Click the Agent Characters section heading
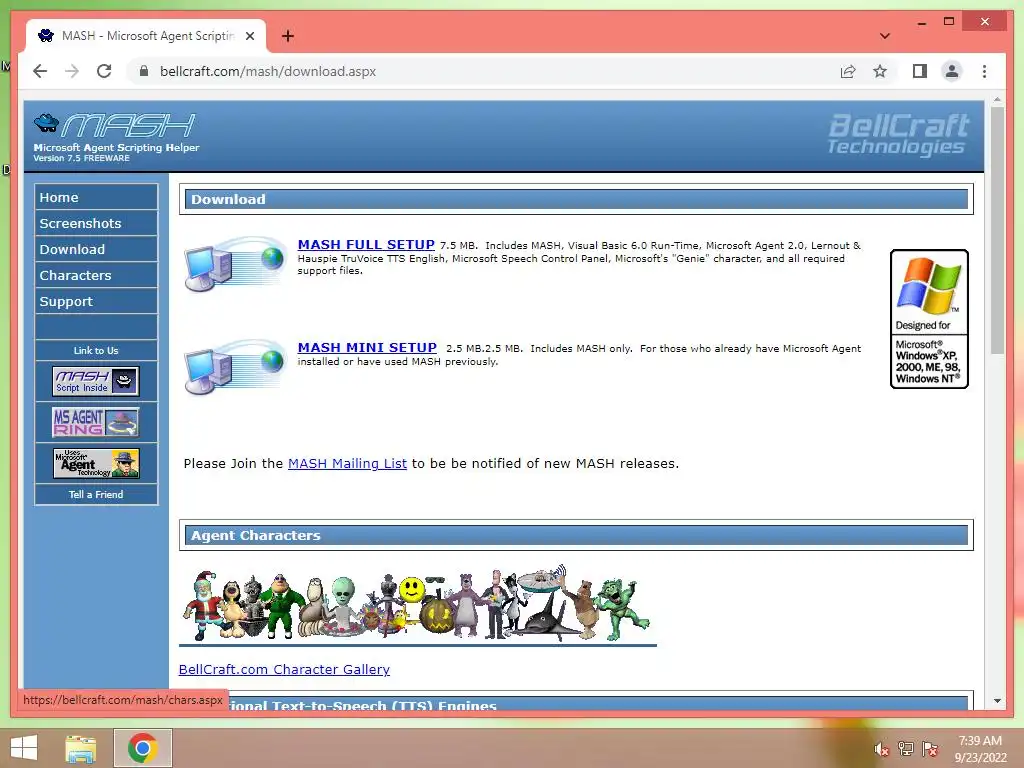 [576, 536]
